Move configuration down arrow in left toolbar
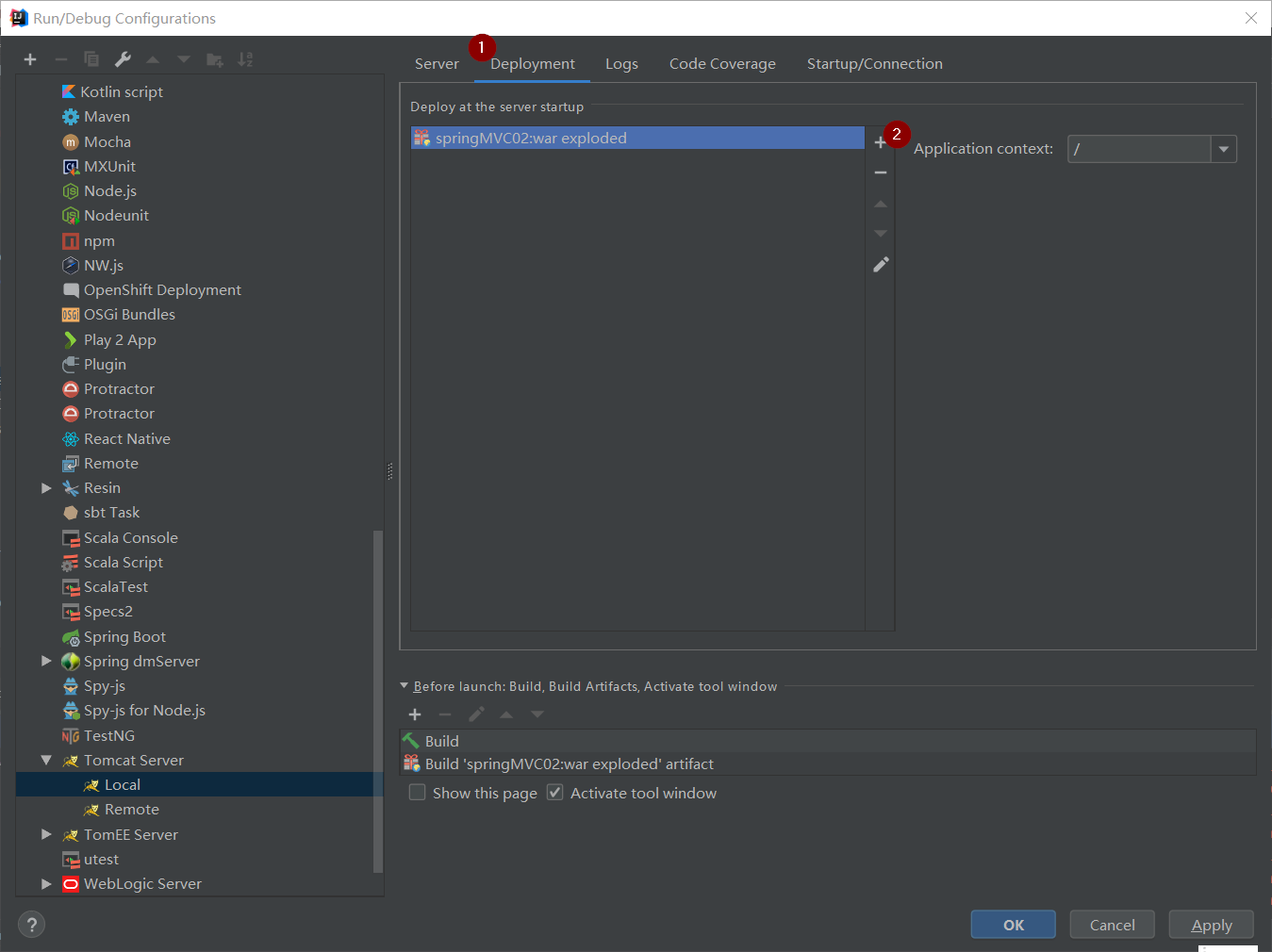This screenshot has width=1272, height=952. 184,59
